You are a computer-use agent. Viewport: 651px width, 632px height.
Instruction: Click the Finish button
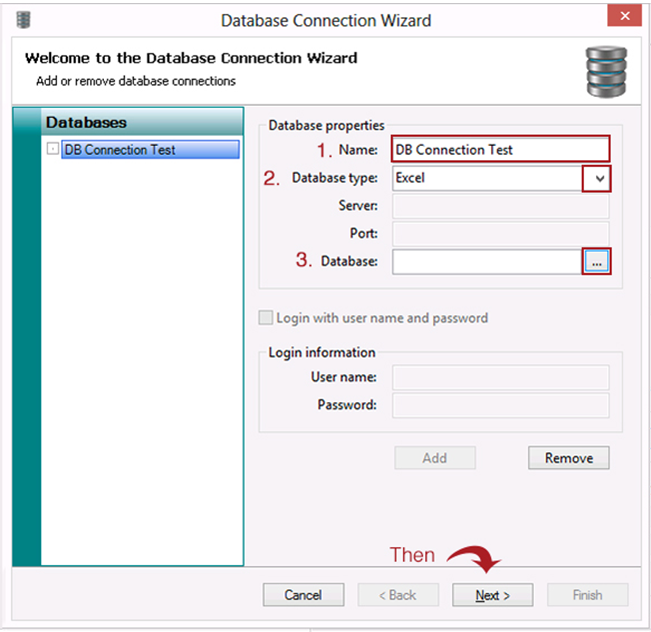coord(587,595)
